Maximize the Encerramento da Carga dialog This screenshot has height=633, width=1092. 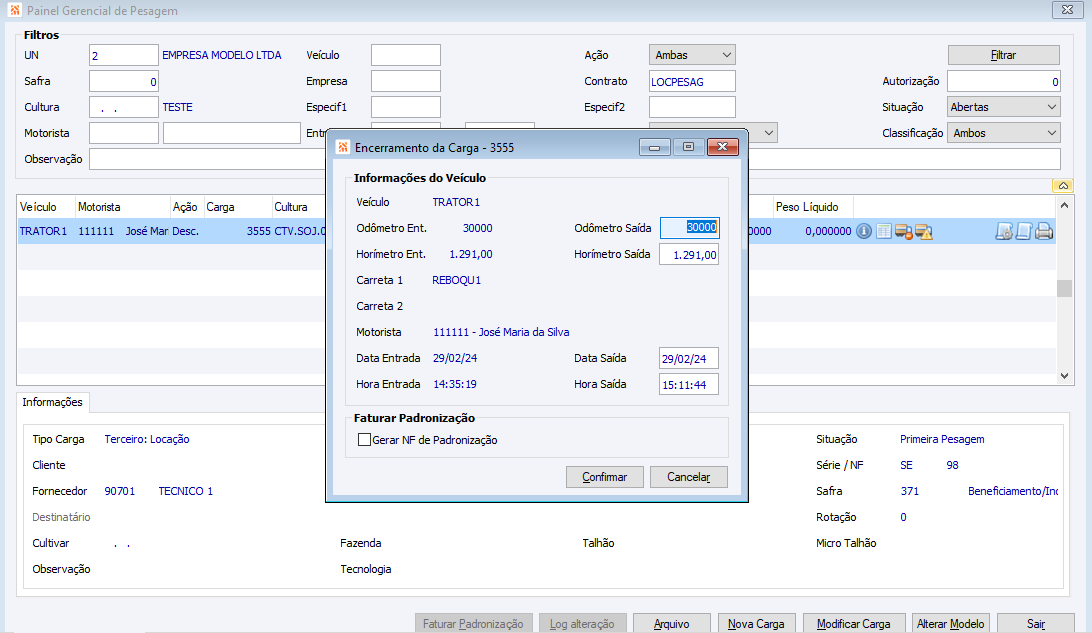tap(688, 147)
